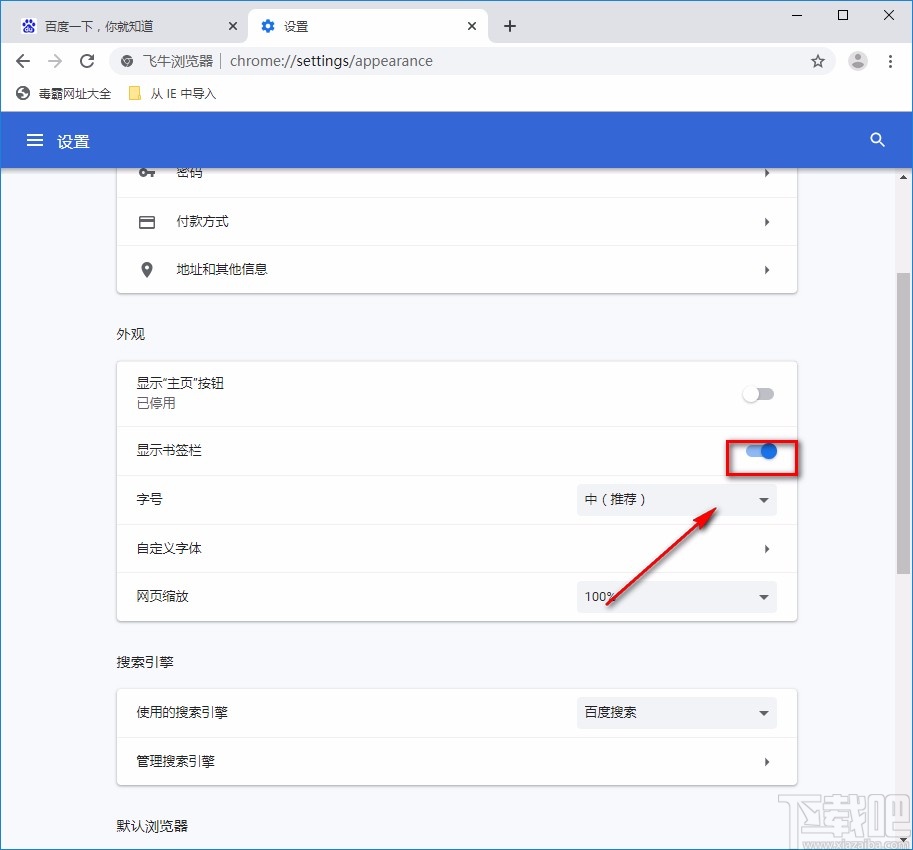Open the settings hamburger menu

[33, 140]
